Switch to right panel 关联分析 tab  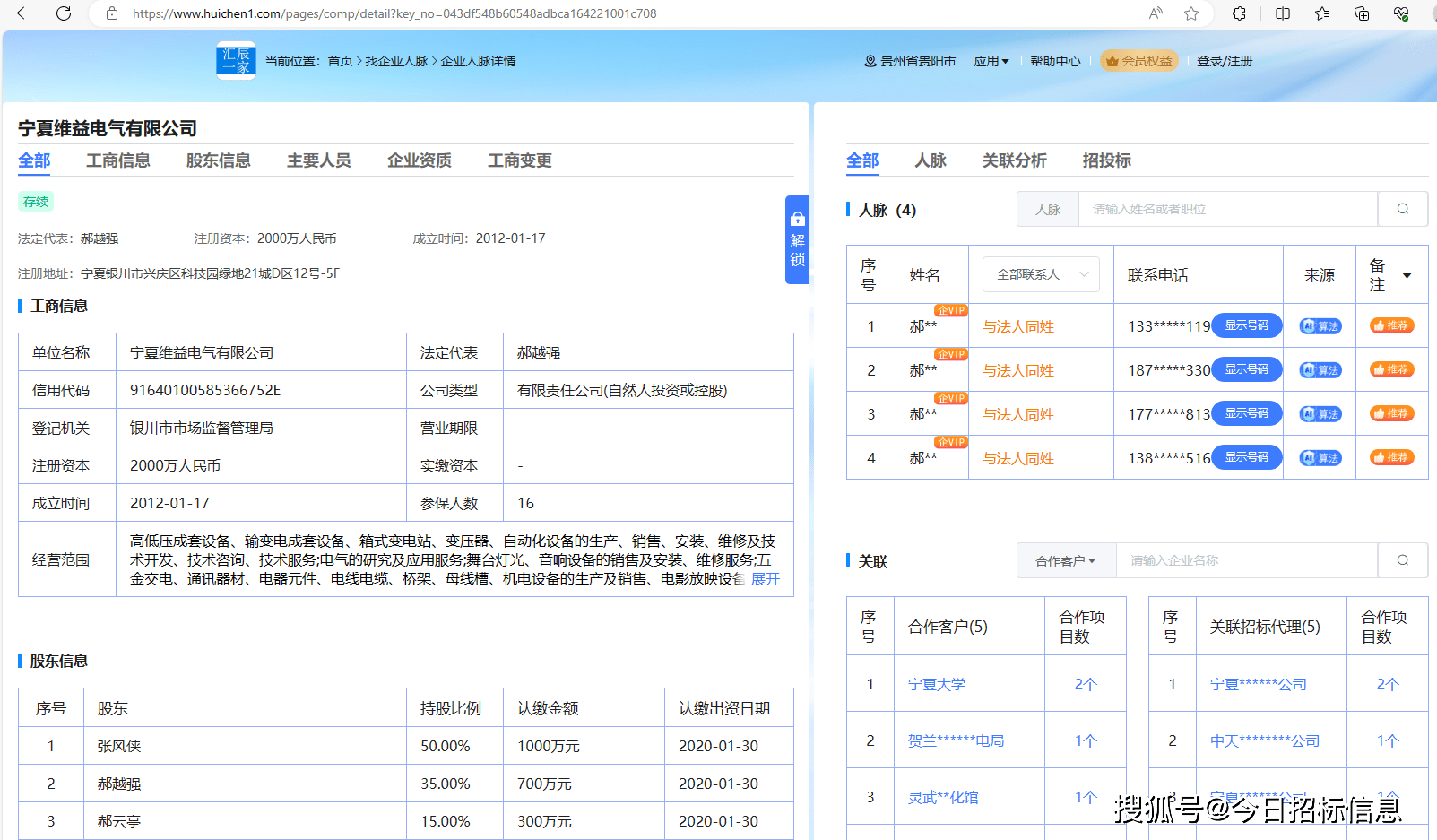(x=1015, y=160)
